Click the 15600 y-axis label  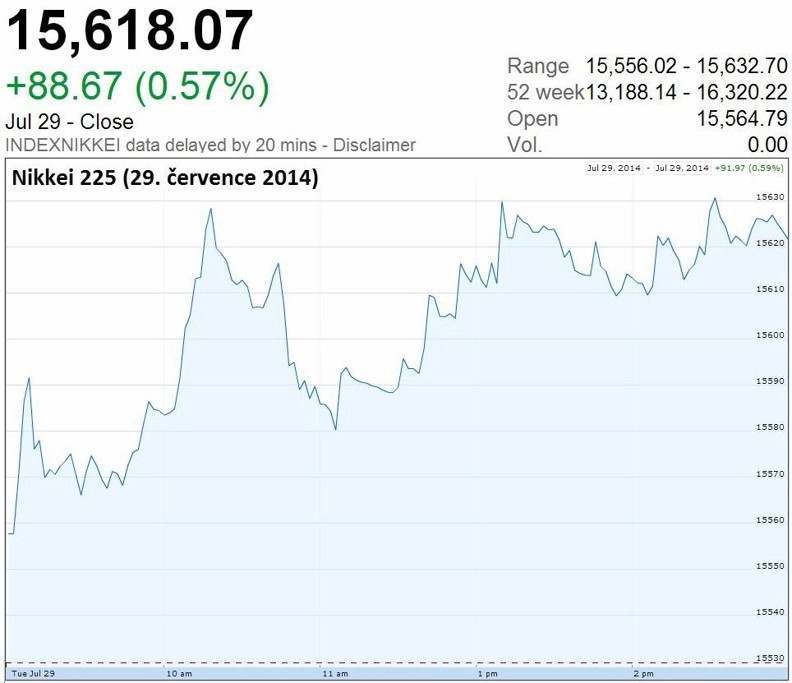tap(770, 335)
